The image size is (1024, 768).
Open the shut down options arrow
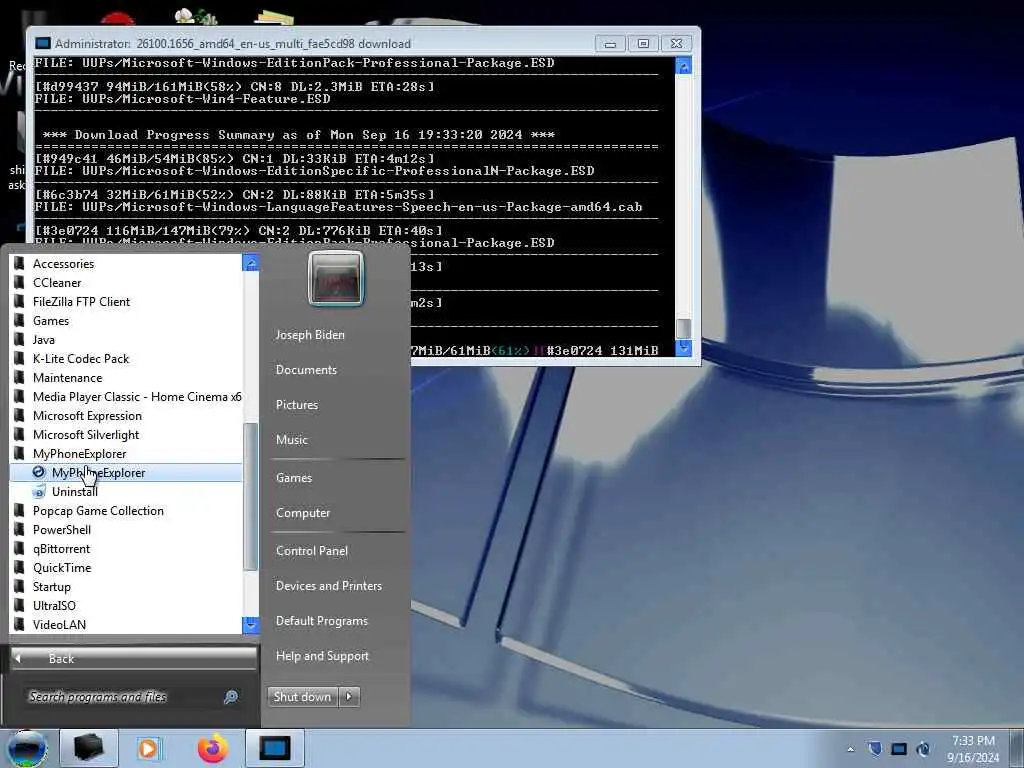349,697
